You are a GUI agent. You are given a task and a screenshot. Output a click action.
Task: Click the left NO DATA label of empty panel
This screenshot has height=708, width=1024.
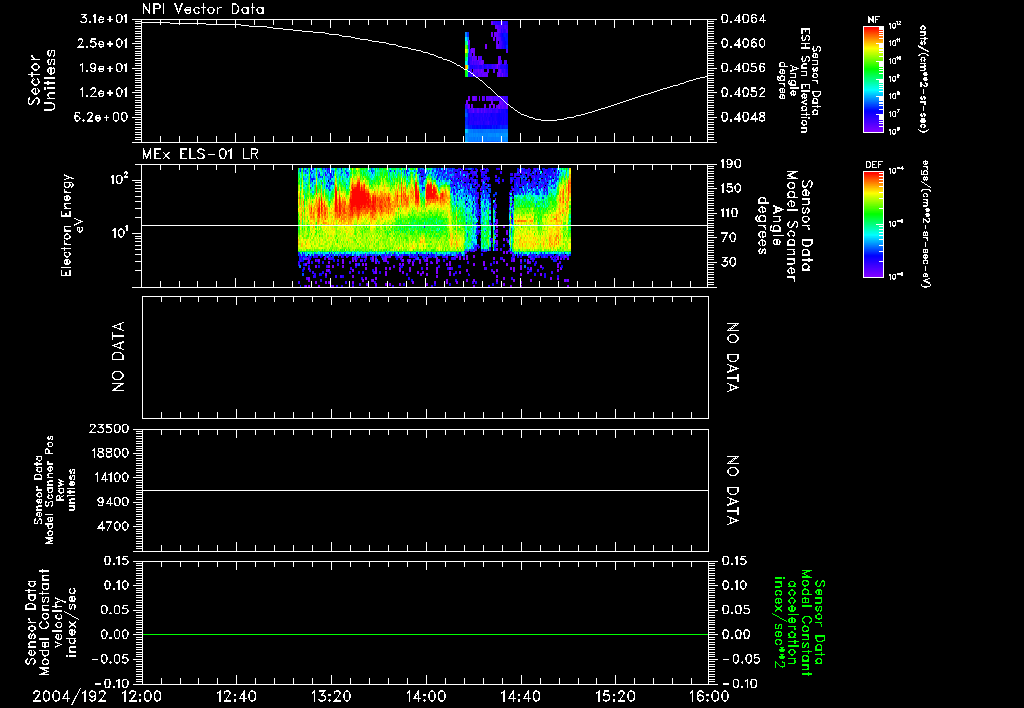point(118,357)
